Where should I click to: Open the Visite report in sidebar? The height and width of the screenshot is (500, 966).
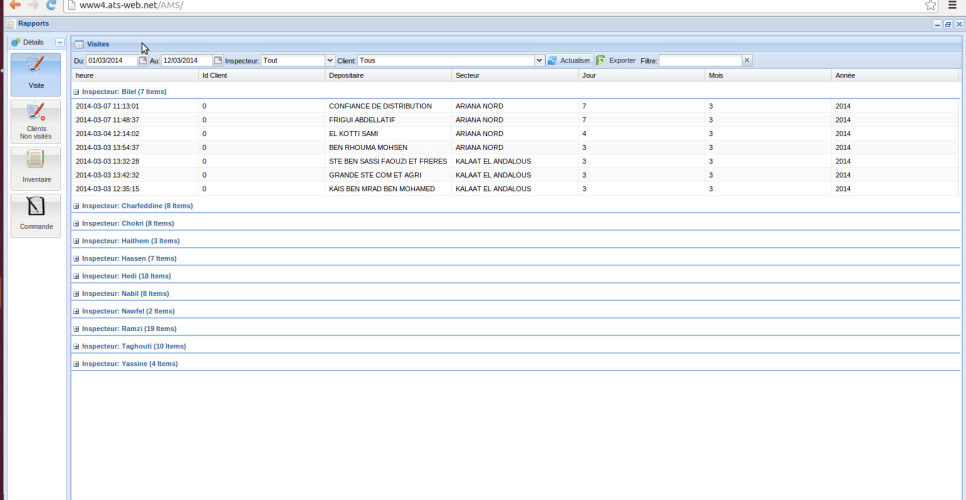[36, 74]
